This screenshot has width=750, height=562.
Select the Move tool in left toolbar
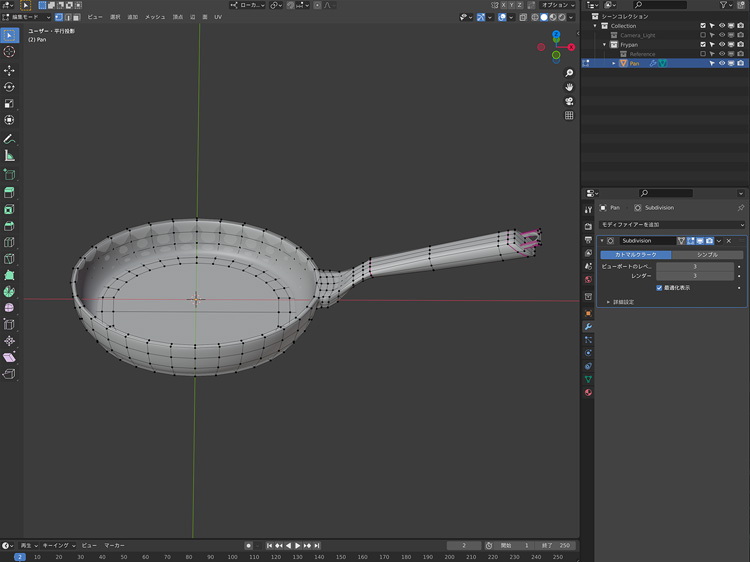[9, 70]
